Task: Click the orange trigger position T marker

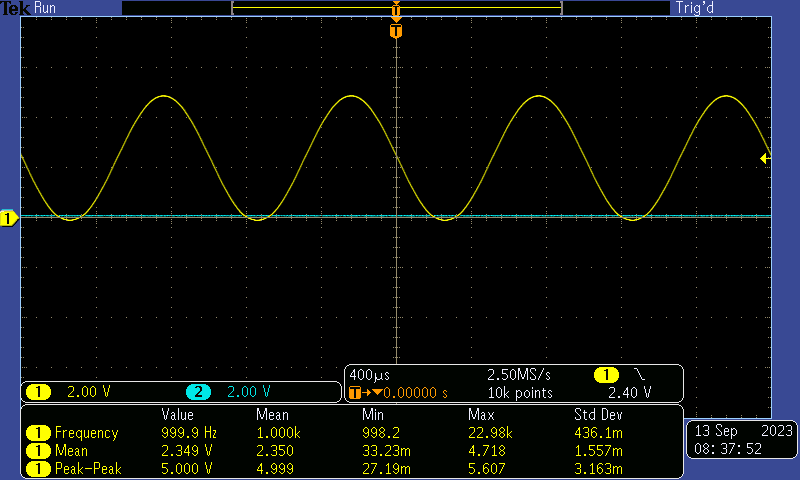Action: (397, 31)
